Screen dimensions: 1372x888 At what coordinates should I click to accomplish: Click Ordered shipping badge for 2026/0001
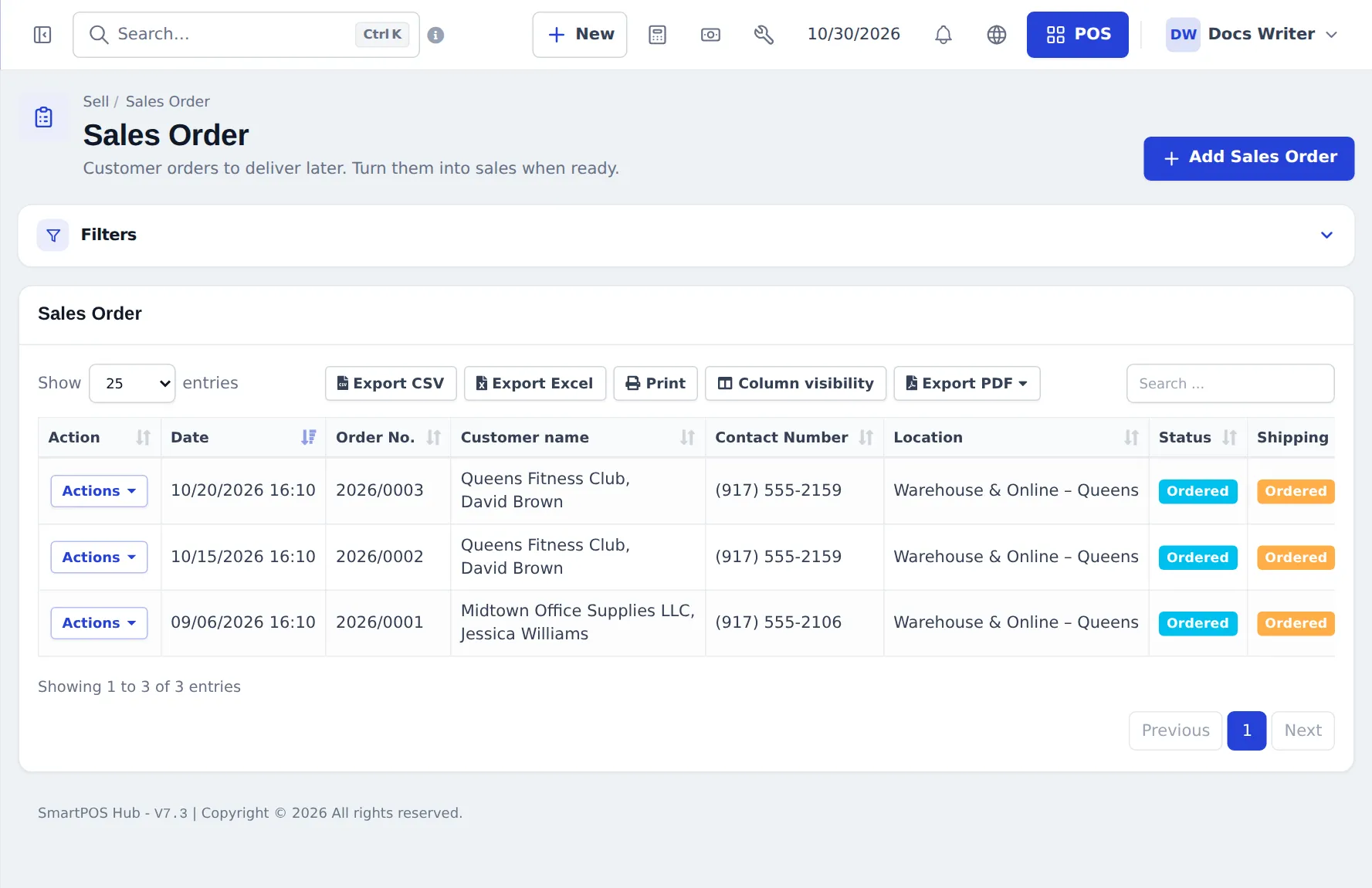[x=1296, y=623]
